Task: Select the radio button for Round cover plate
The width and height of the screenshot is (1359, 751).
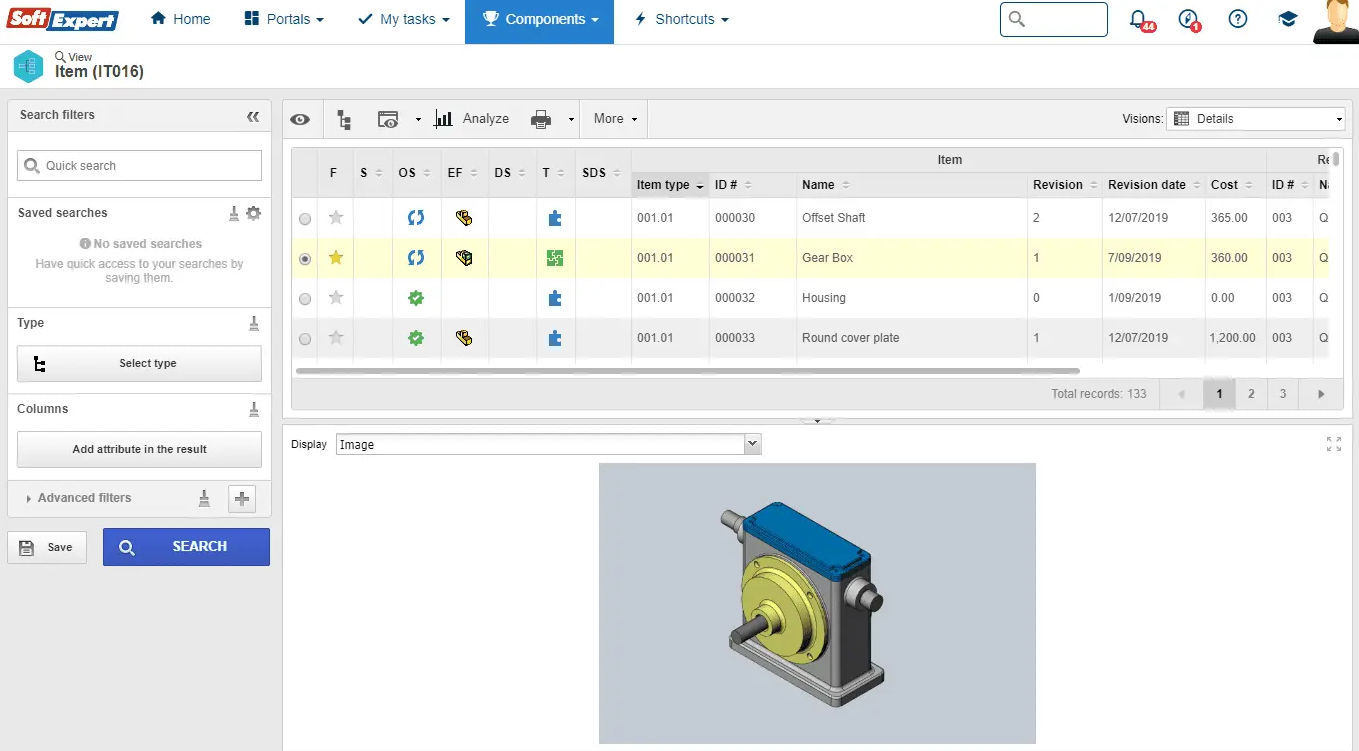Action: 304,337
